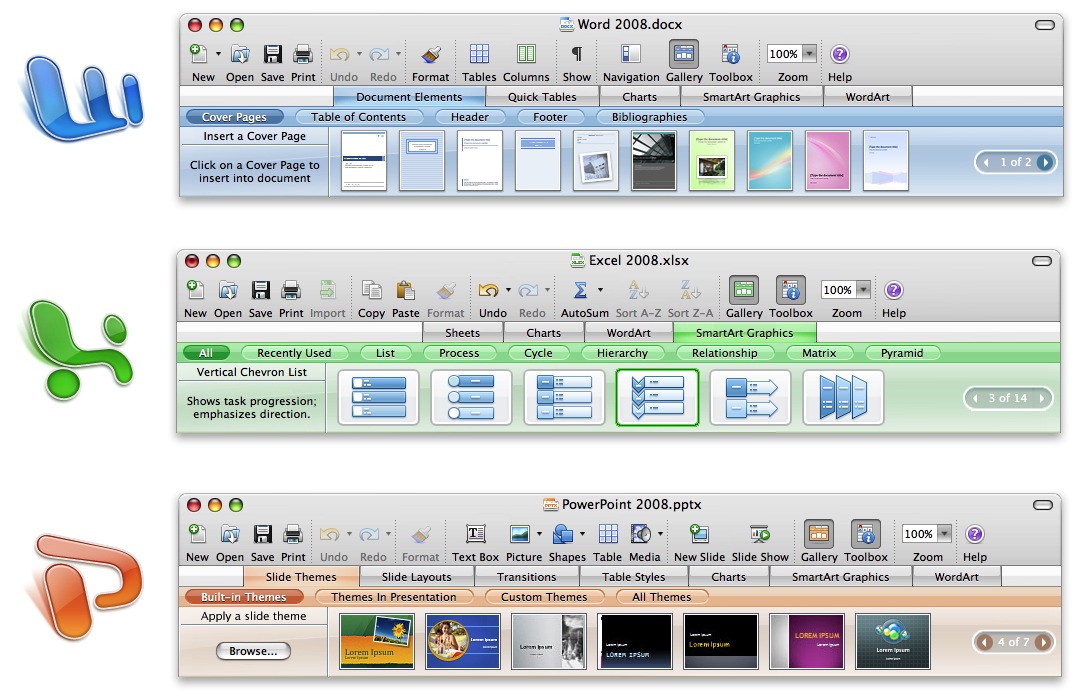Open the Navigation pane in Word
The height and width of the screenshot is (692, 1072).
tap(630, 54)
